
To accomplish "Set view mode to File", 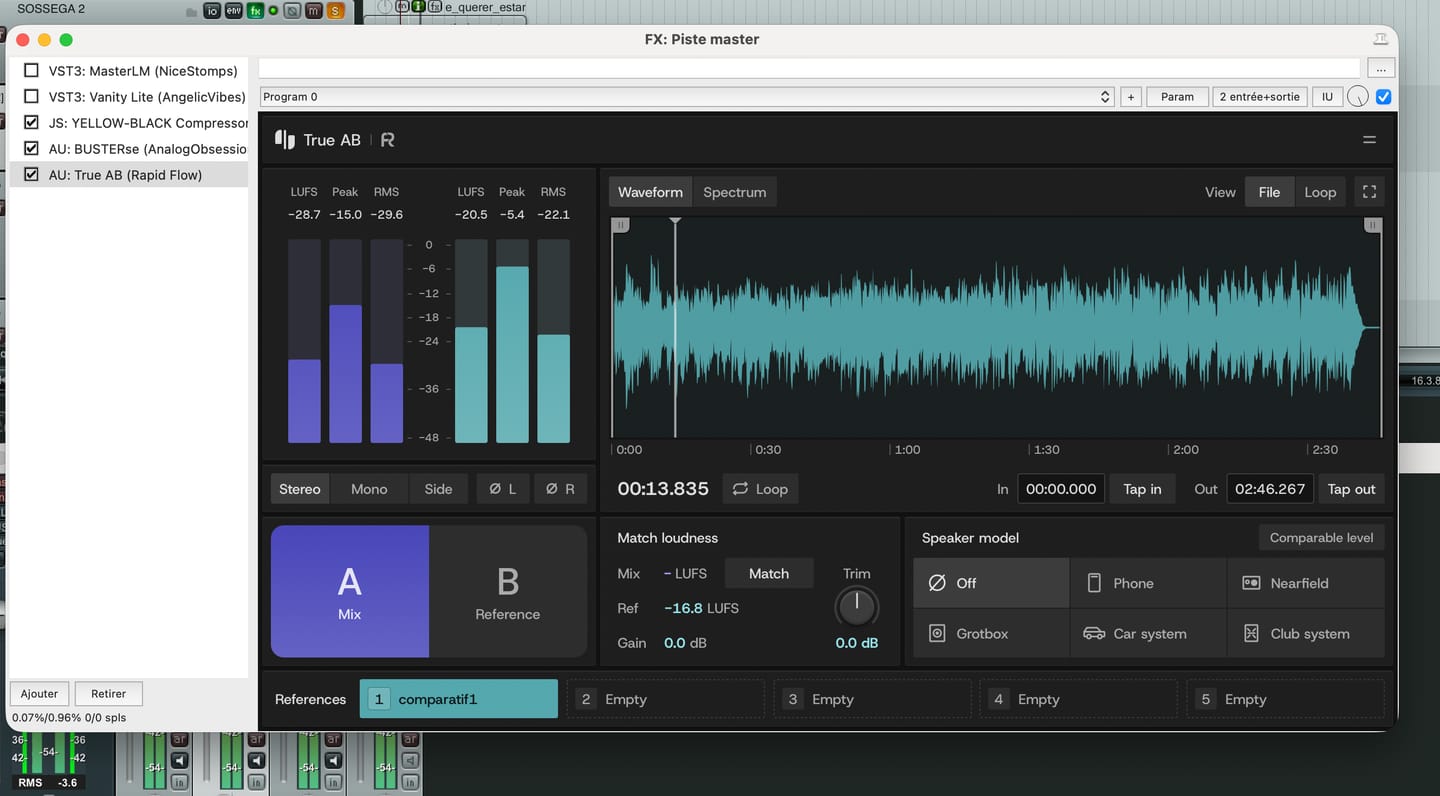I will 1269,192.
